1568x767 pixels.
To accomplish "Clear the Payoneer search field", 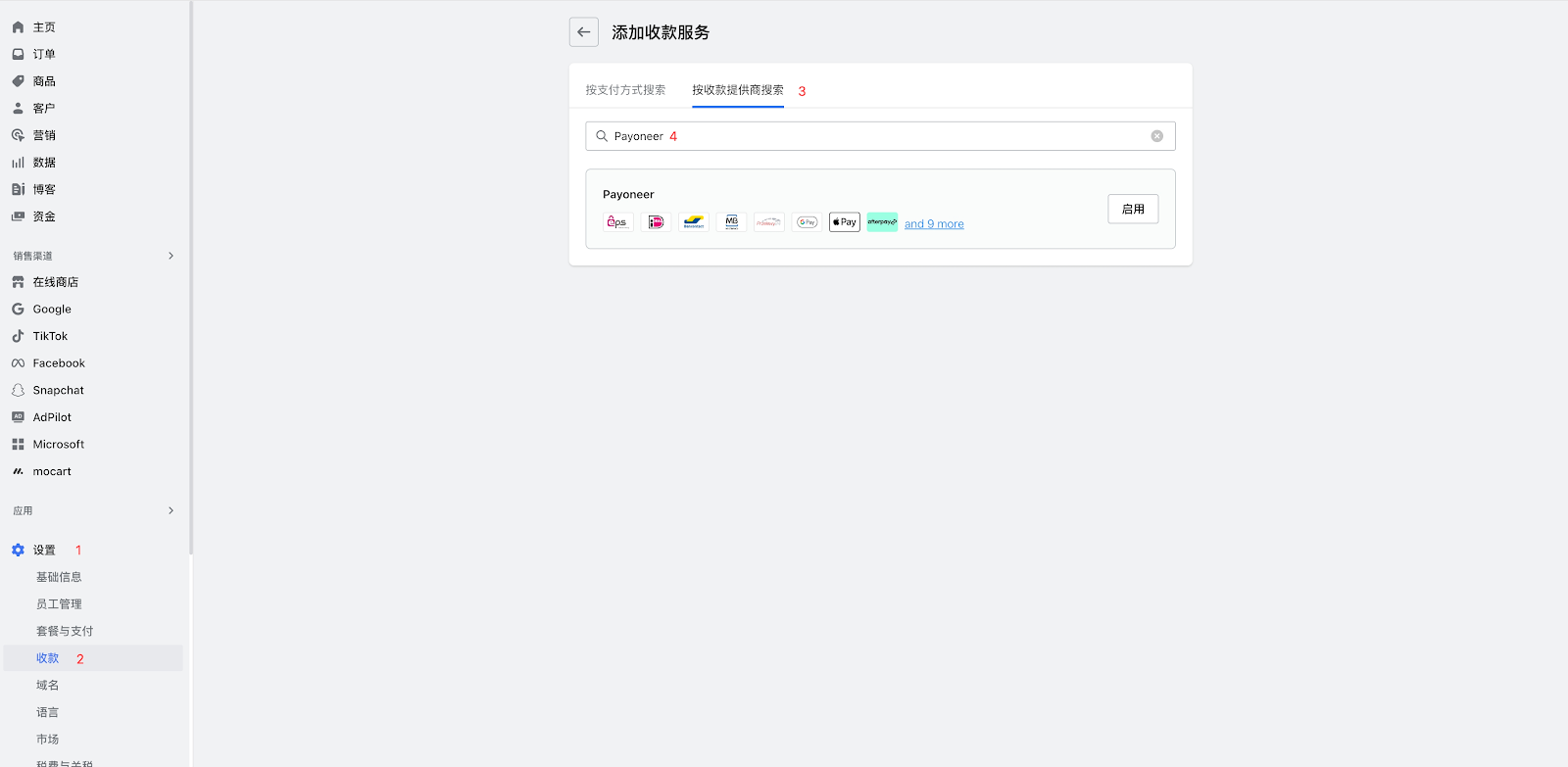I will click(1156, 136).
